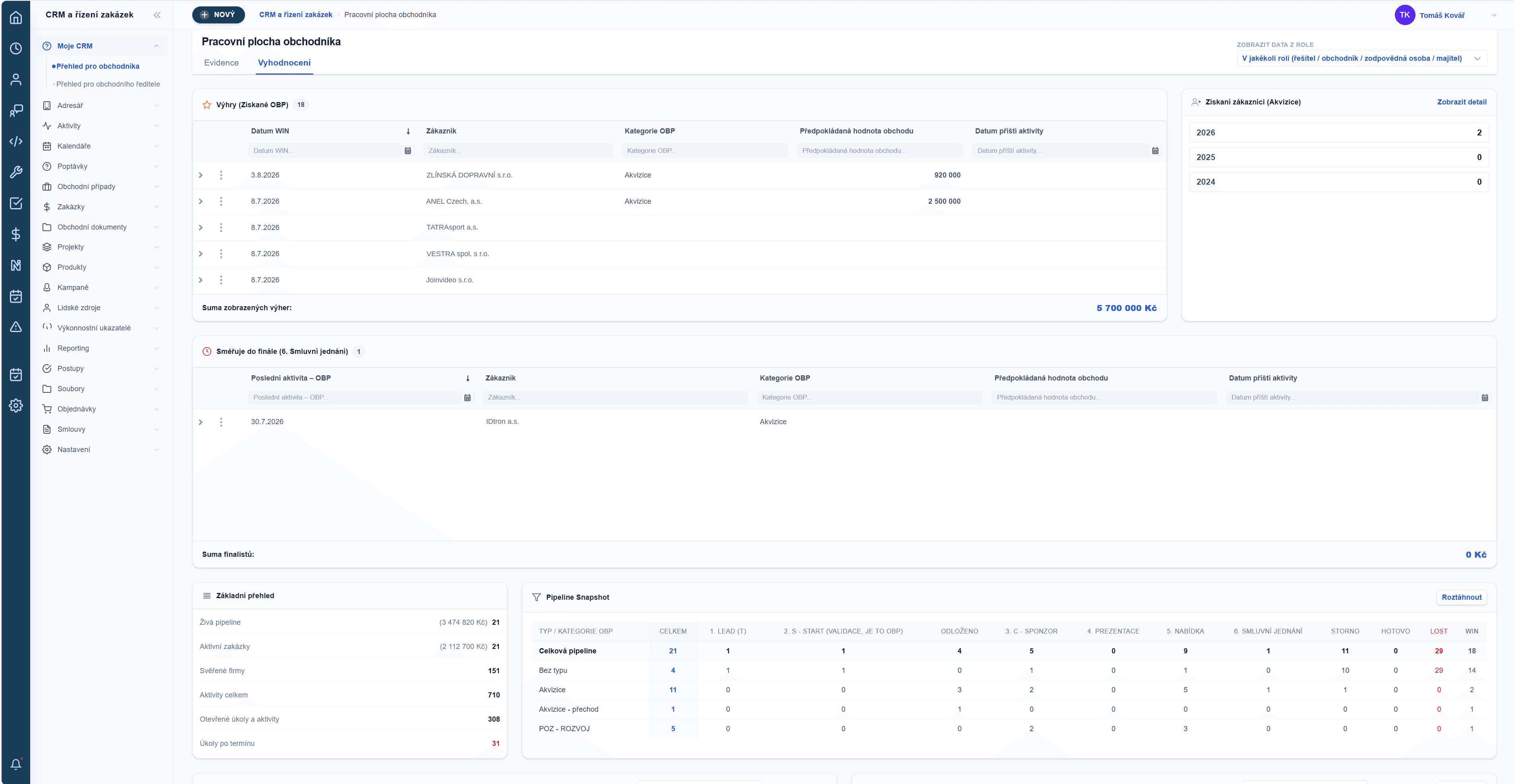Expand the TATRAsport a.s. row
The height and width of the screenshot is (784, 1514).
[x=201, y=228]
